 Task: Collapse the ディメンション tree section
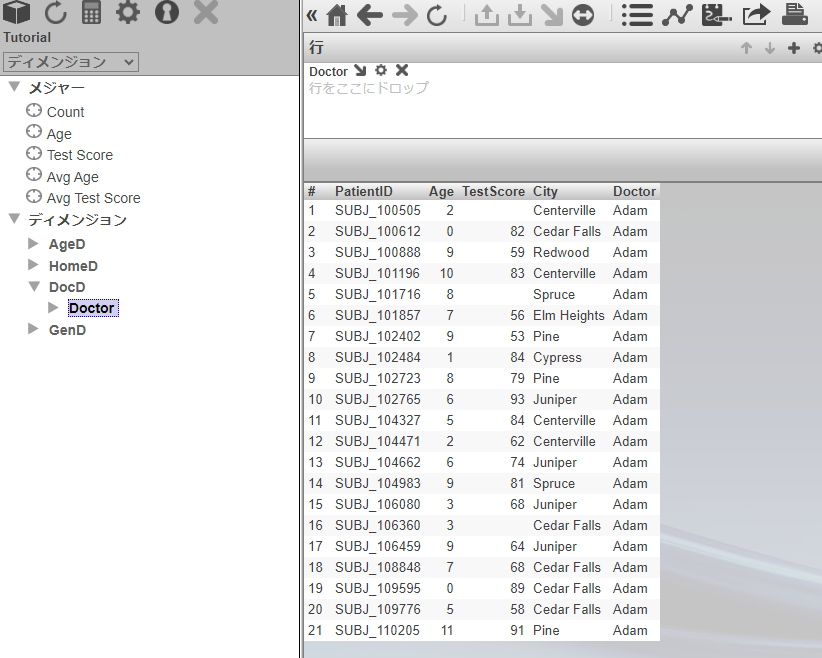click(15, 219)
